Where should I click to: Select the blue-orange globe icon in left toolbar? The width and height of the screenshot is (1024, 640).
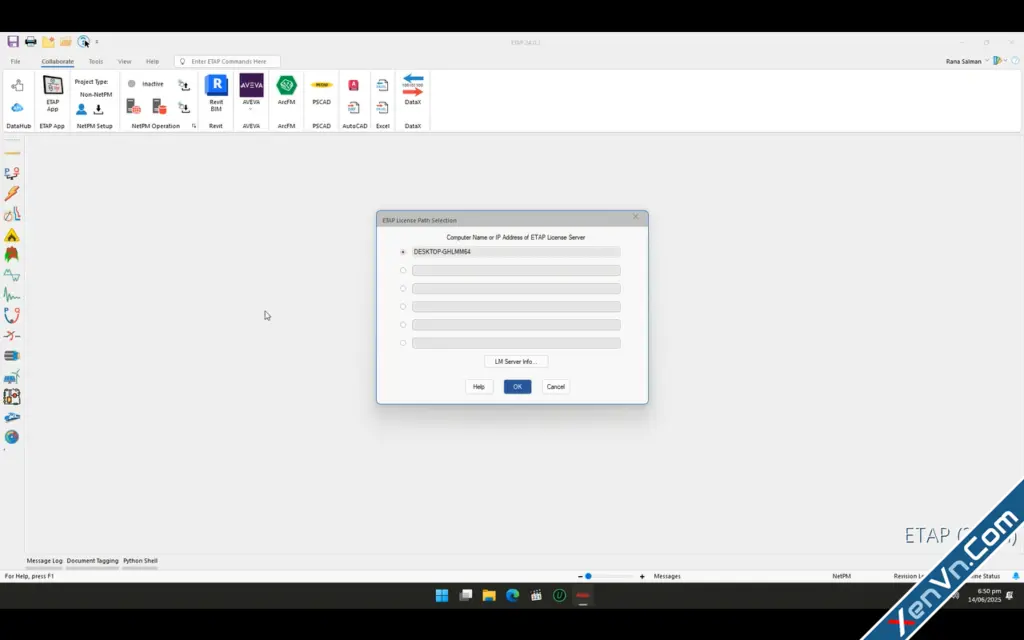pyautogui.click(x=12, y=437)
